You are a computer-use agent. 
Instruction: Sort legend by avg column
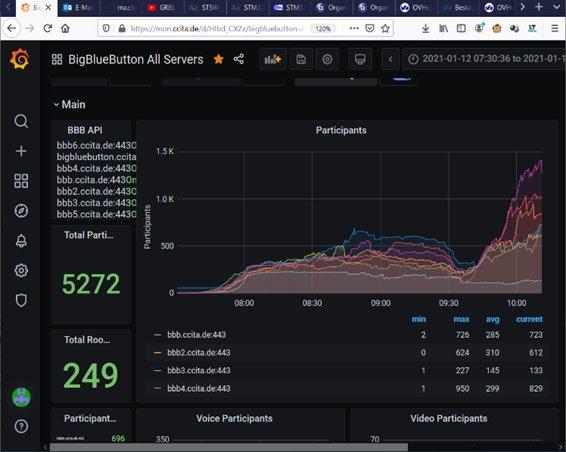(493, 319)
